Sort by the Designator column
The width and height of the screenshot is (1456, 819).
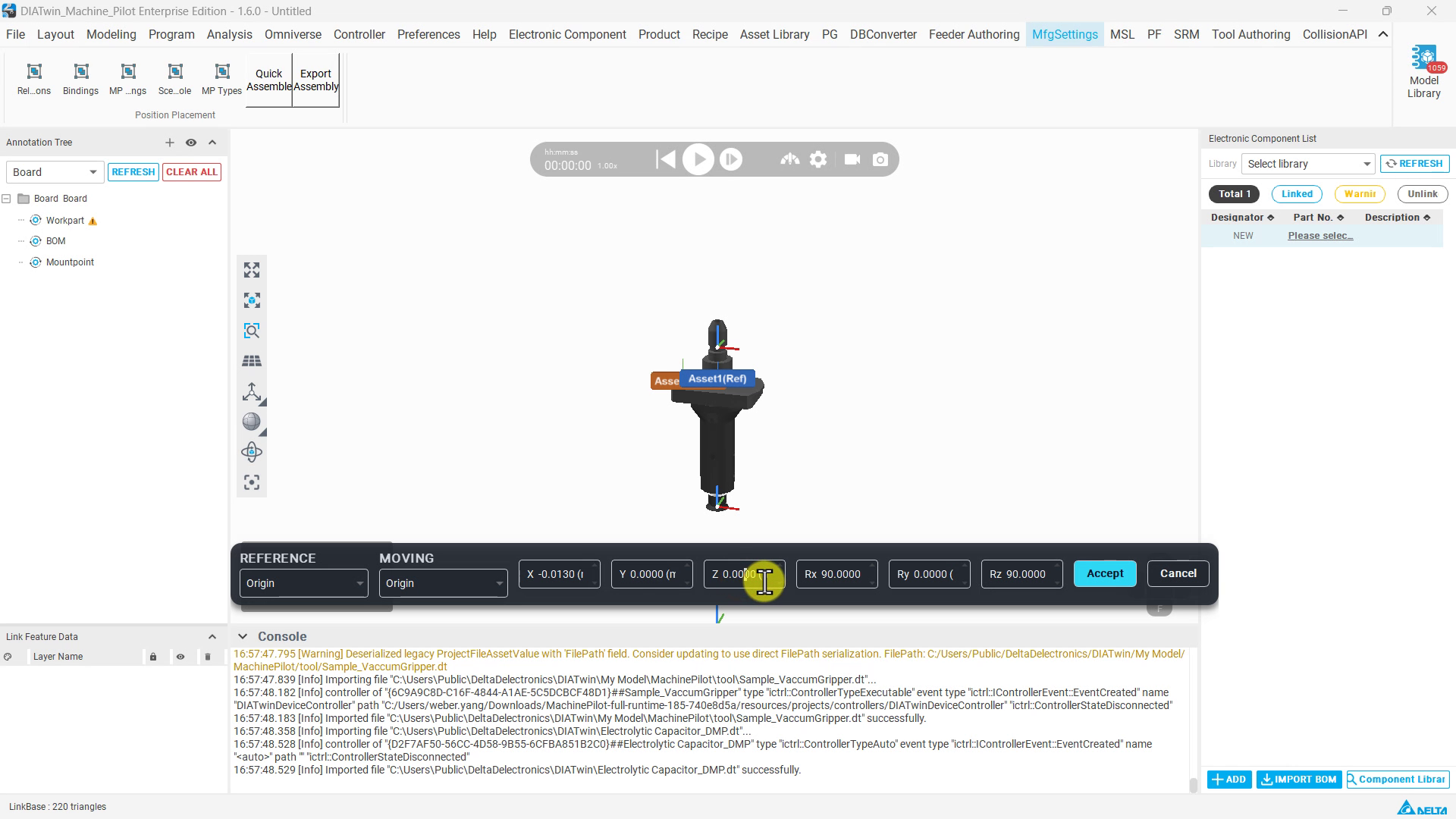[1242, 218]
